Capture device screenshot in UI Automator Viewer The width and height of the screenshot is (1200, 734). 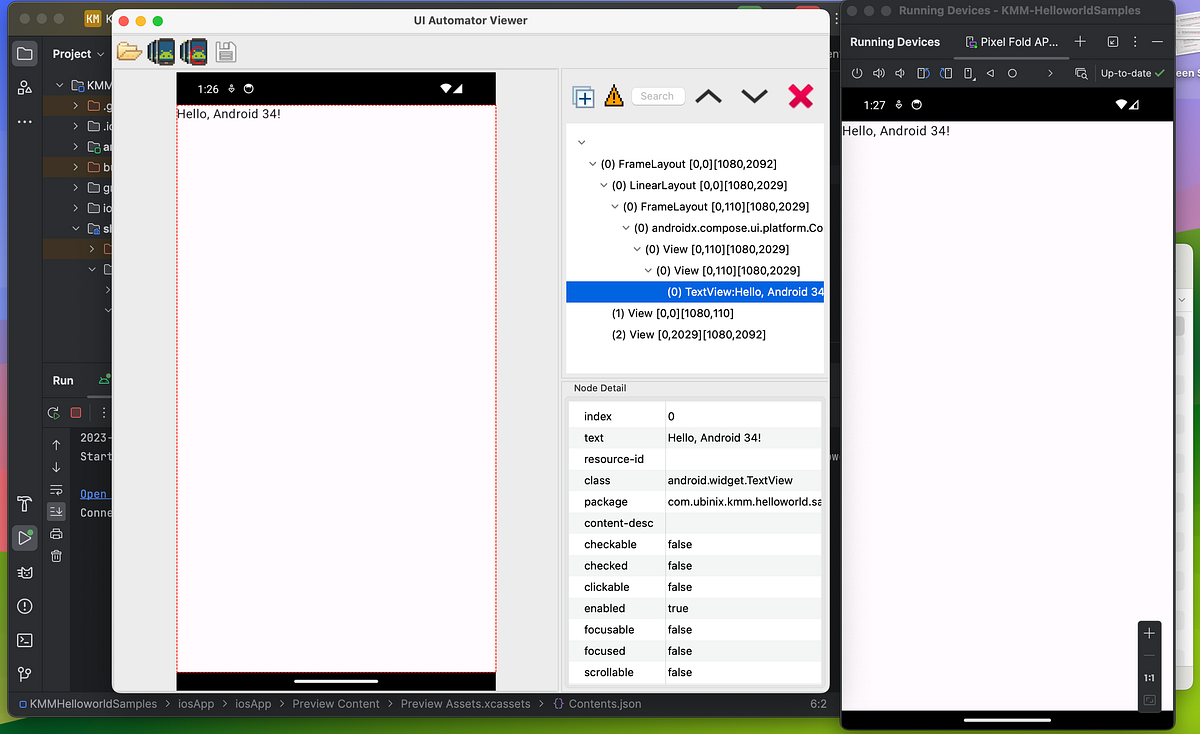pyautogui.click(x=160, y=51)
